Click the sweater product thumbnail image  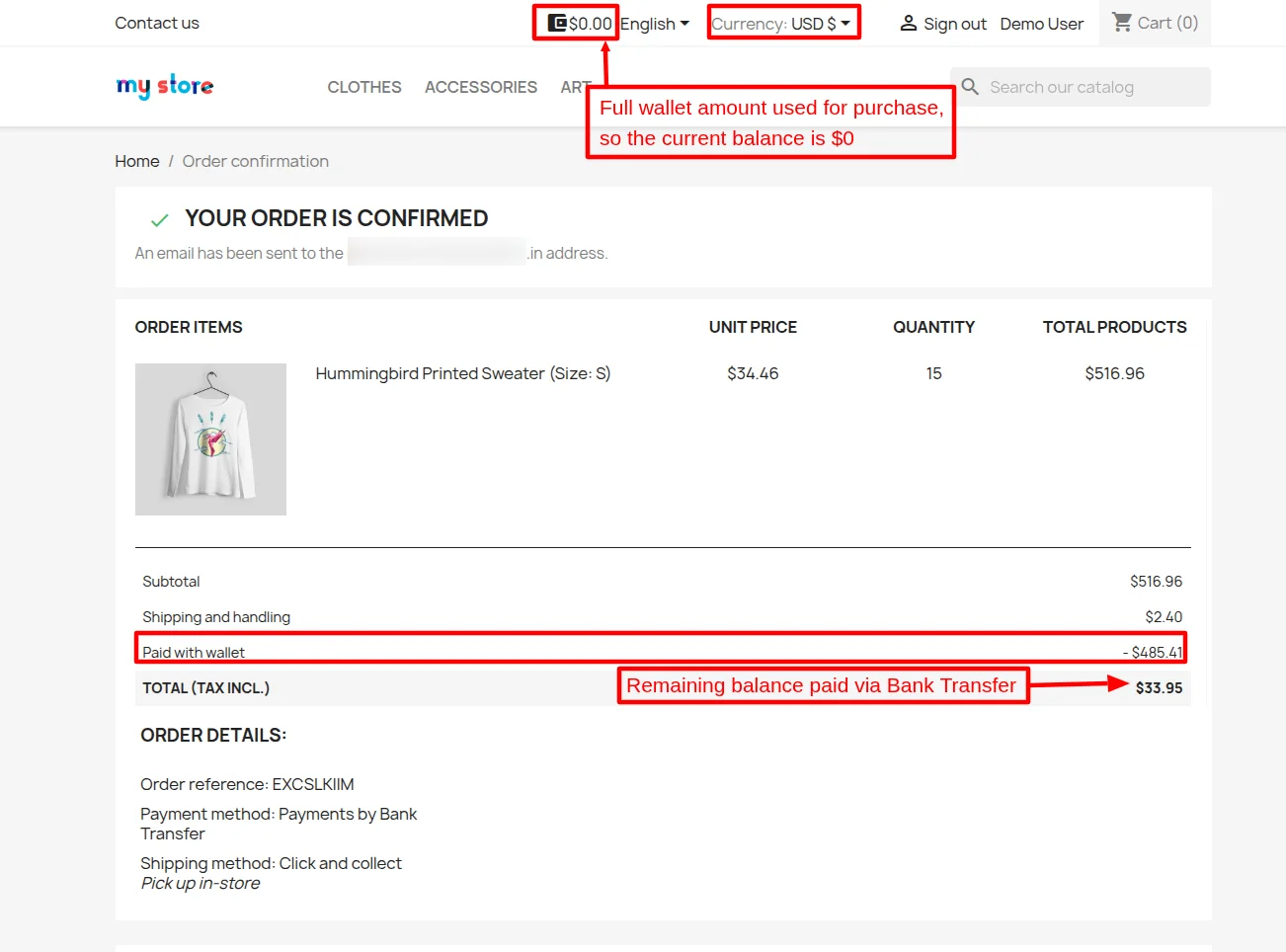(210, 438)
